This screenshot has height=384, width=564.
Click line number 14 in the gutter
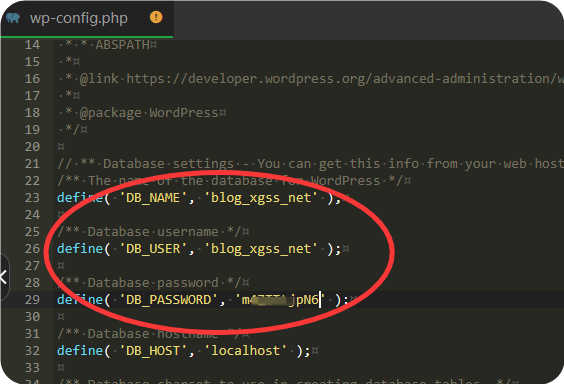tap(32, 45)
